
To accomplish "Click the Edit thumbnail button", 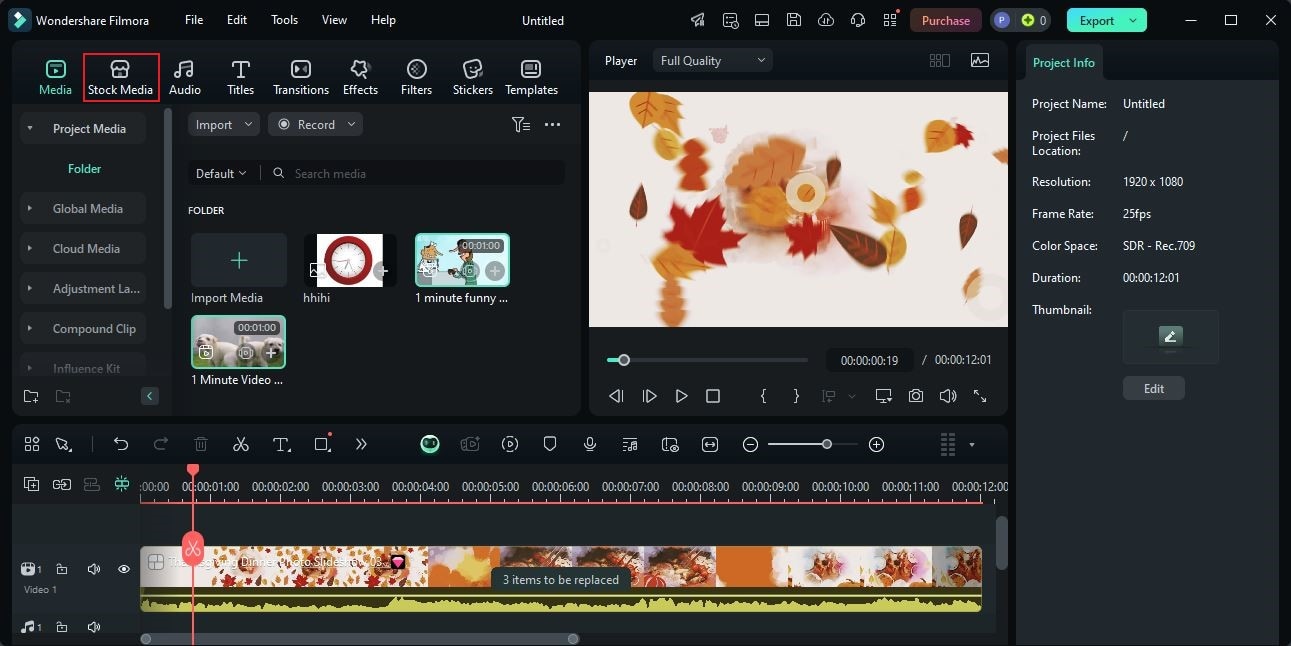I will coord(1153,389).
